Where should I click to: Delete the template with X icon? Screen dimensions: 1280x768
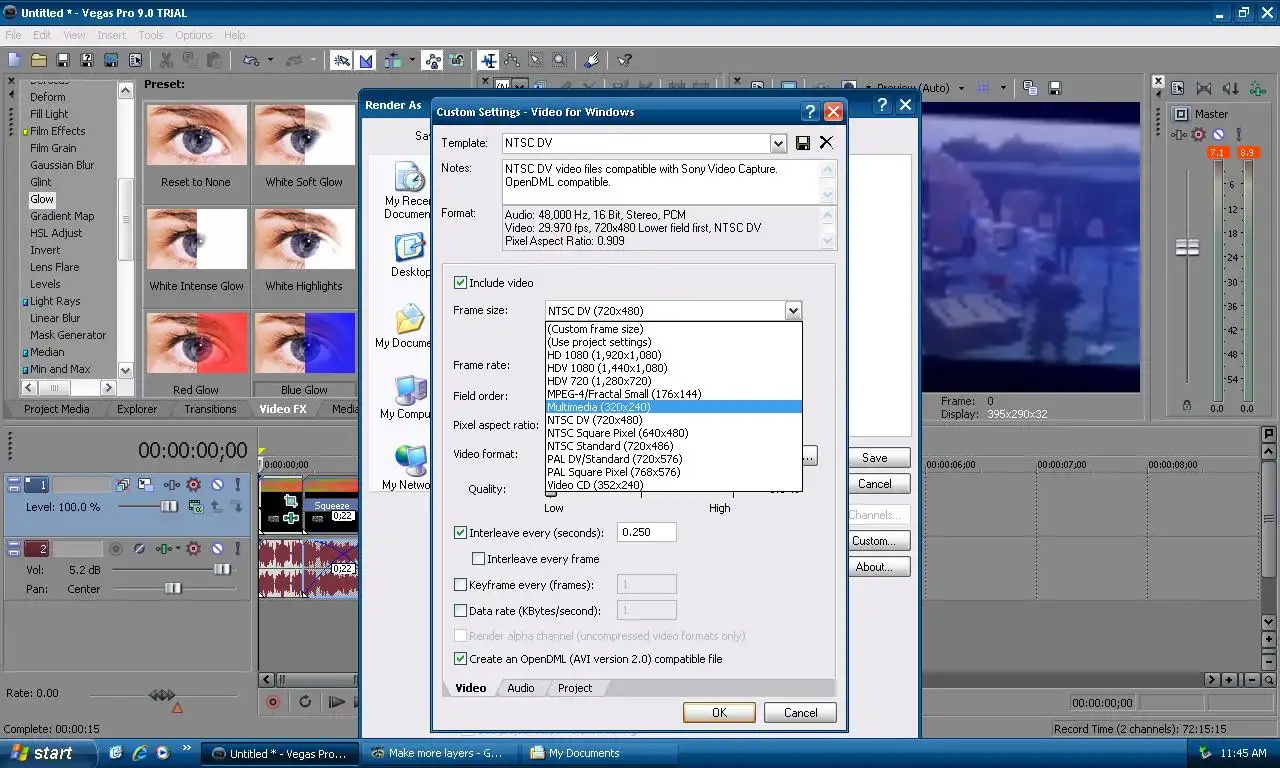[x=826, y=143]
